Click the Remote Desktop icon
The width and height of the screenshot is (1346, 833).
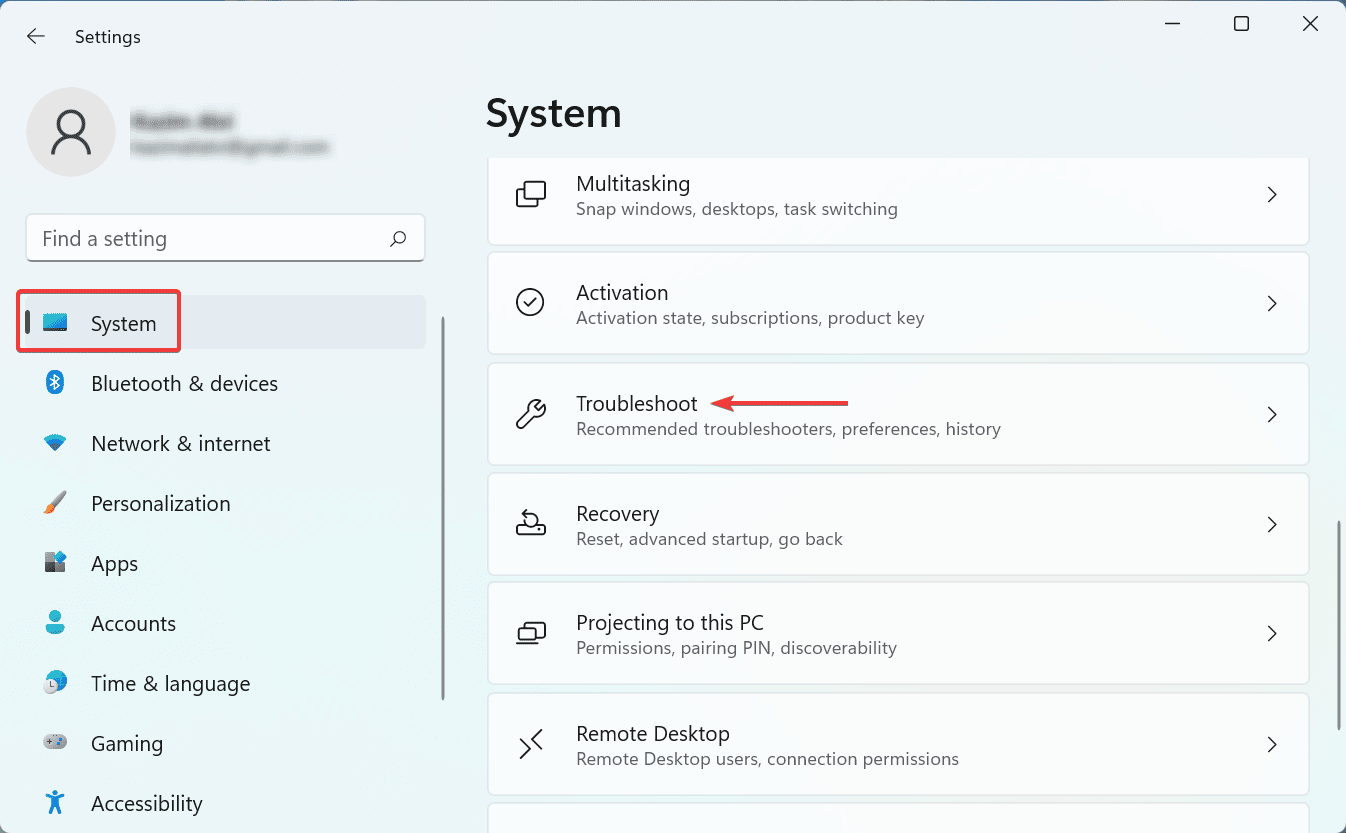530,744
